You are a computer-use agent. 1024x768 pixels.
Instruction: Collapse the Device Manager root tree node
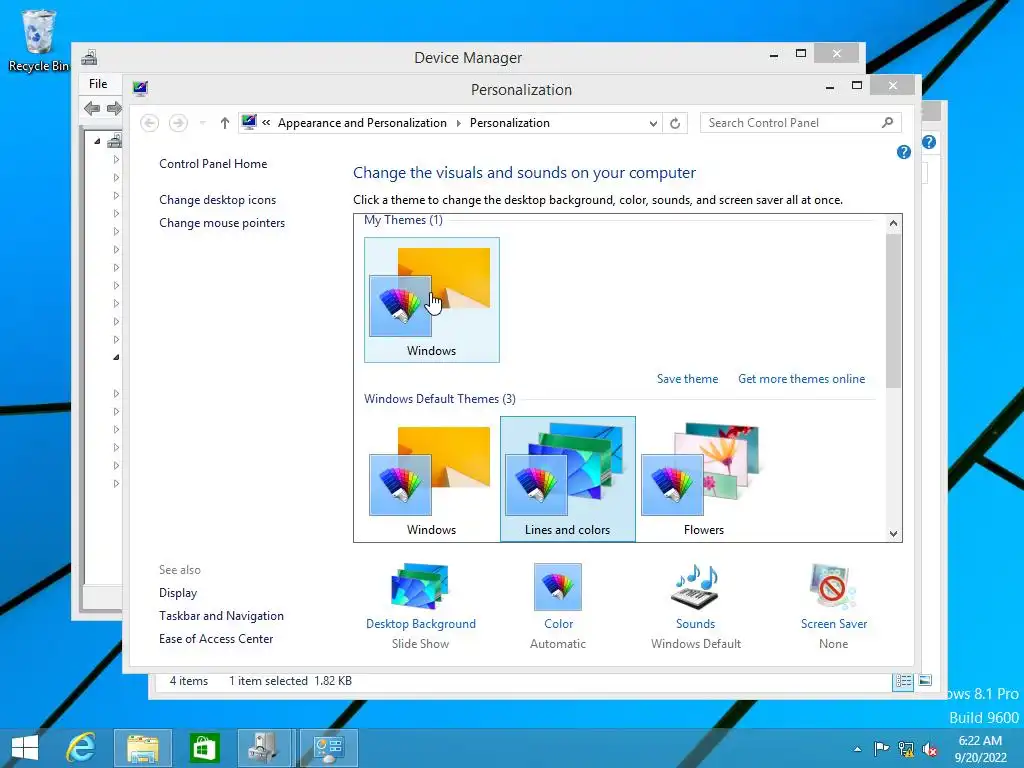click(x=97, y=141)
